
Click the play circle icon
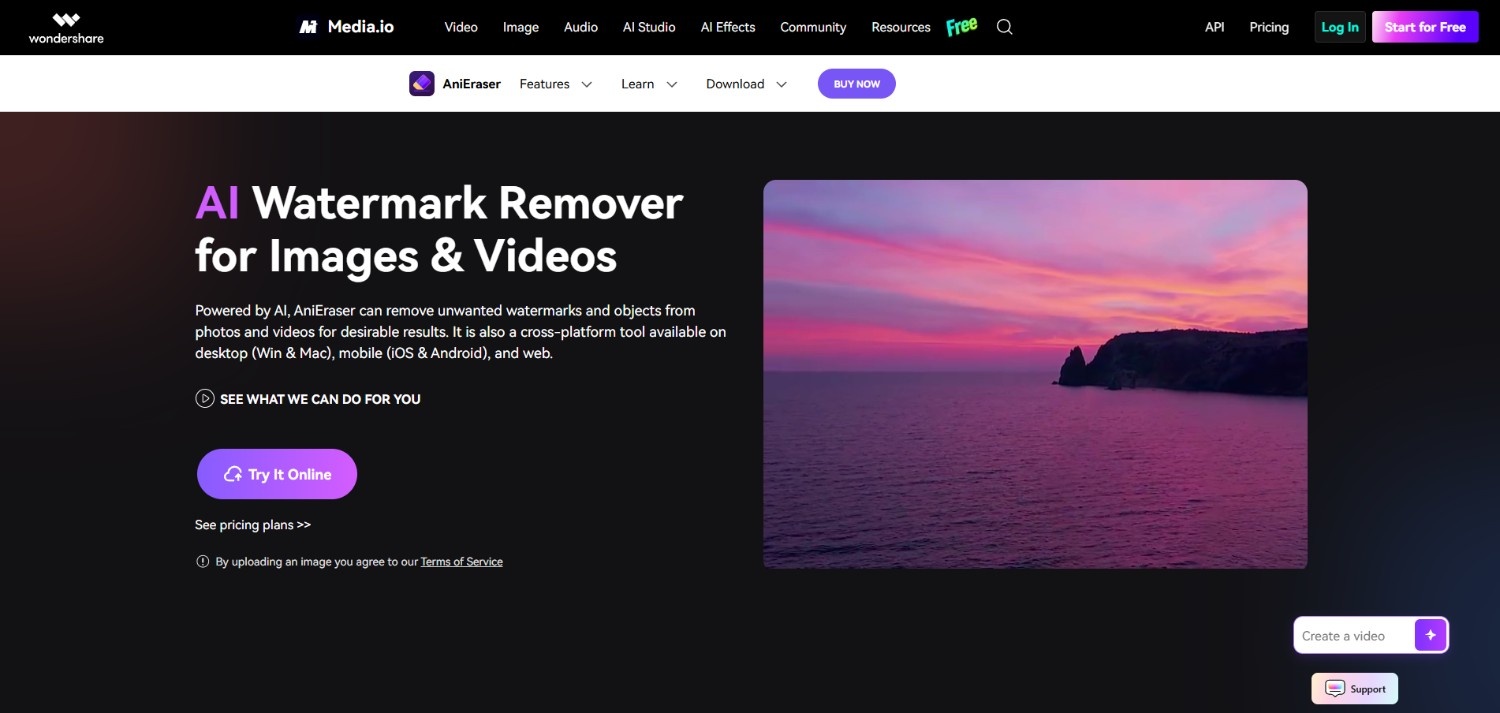pyautogui.click(x=205, y=399)
